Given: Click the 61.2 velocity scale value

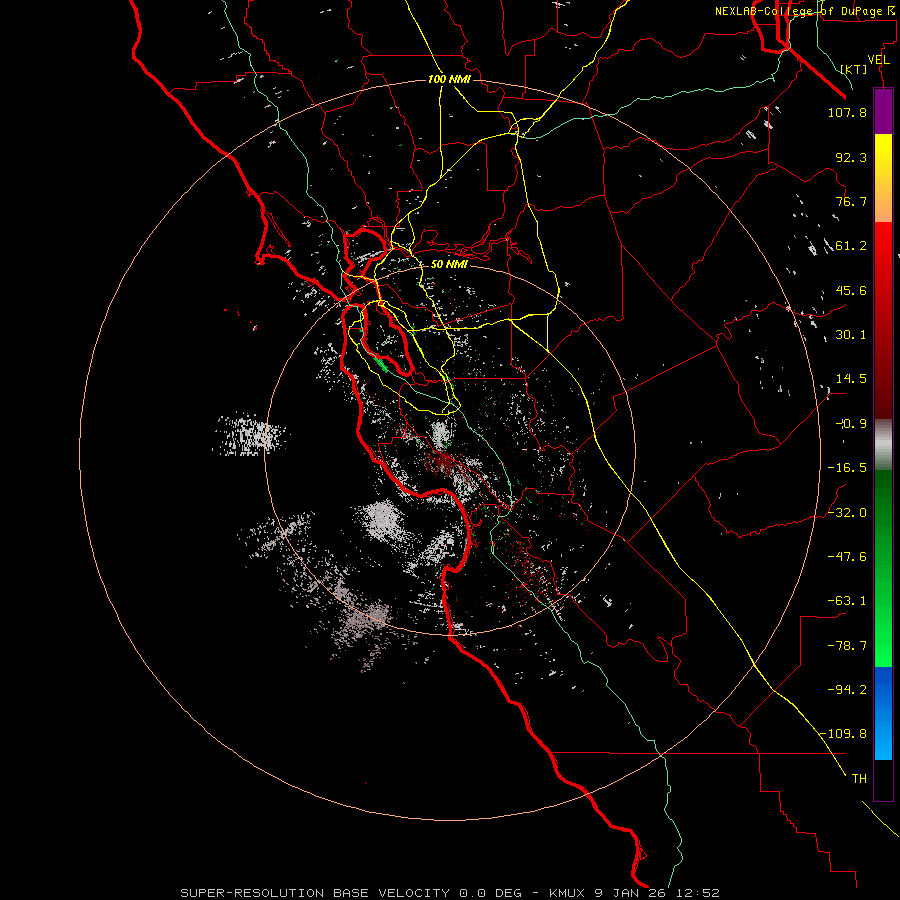Looking at the screenshot, I should pyautogui.click(x=851, y=246).
